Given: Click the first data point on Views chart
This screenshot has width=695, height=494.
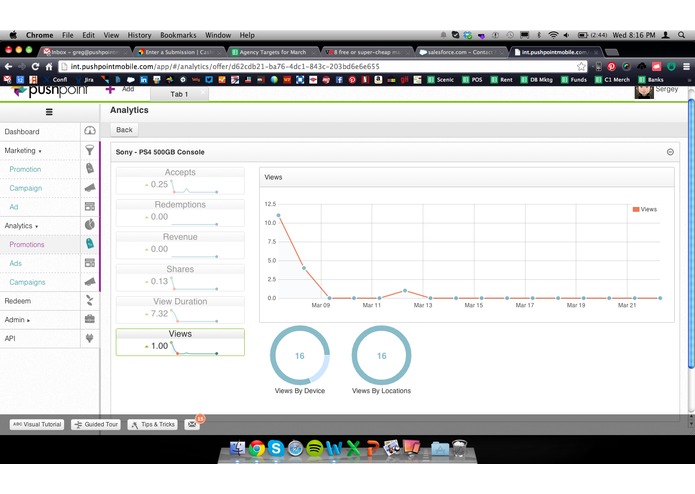Looking at the screenshot, I should [278, 215].
